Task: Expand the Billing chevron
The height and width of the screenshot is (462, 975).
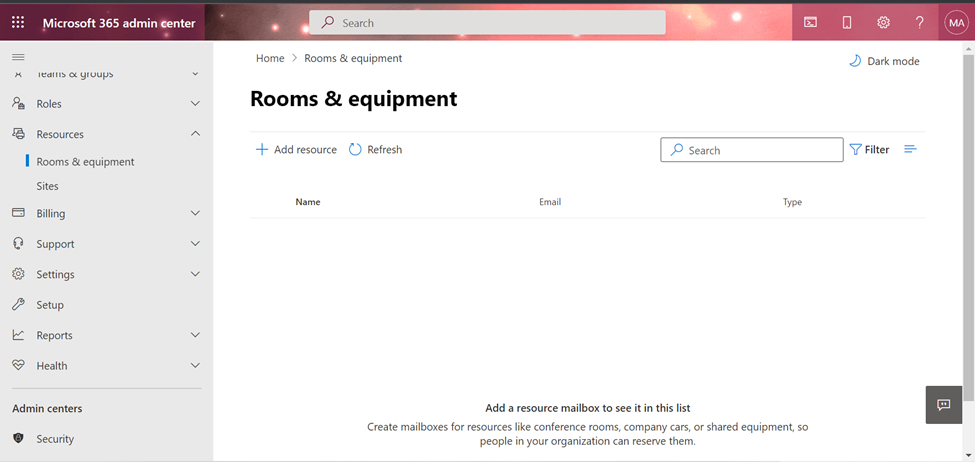Action: [195, 213]
